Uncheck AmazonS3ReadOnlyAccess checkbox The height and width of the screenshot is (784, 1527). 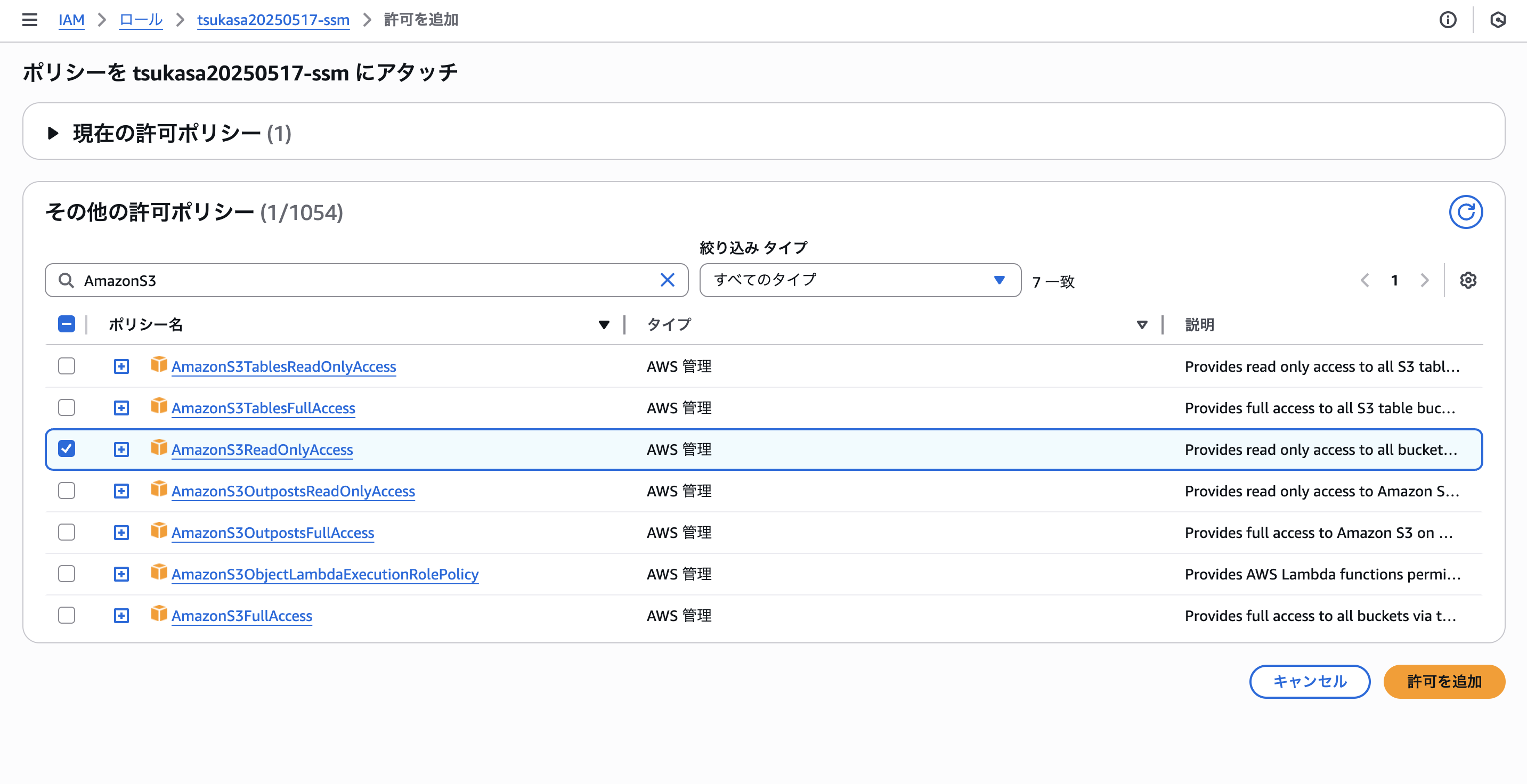(67, 449)
